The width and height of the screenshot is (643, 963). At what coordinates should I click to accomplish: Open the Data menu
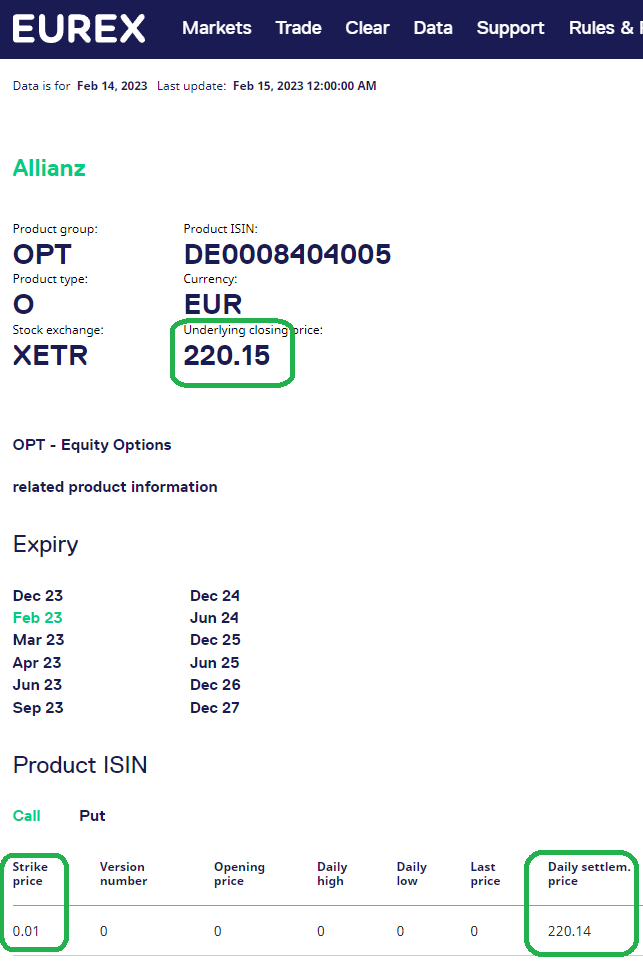pyautogui.click(x=433, y=28)
